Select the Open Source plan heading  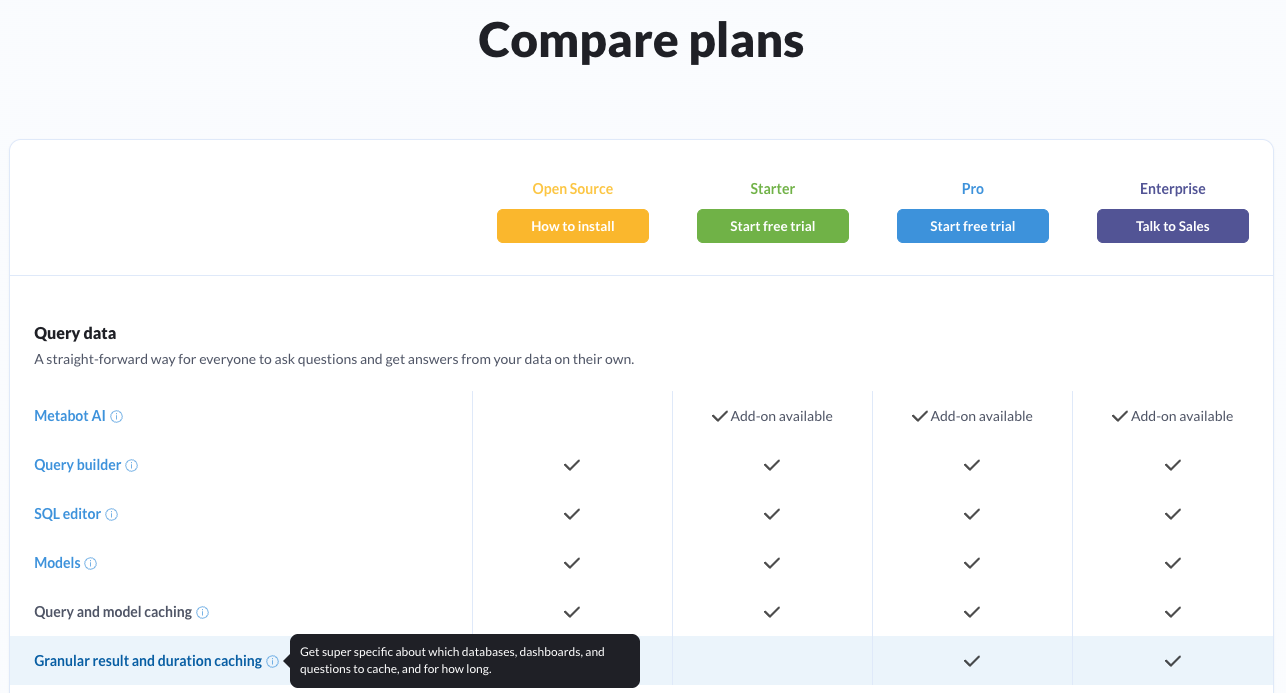pos(573,189)
